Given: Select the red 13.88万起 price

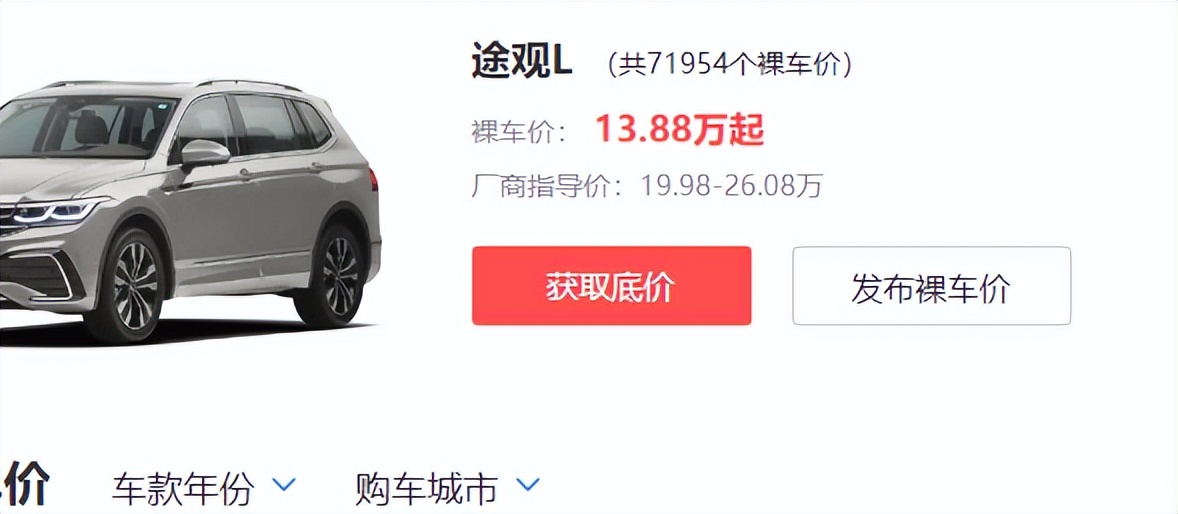Looking at the screenshot, I should tap(680, 129).
